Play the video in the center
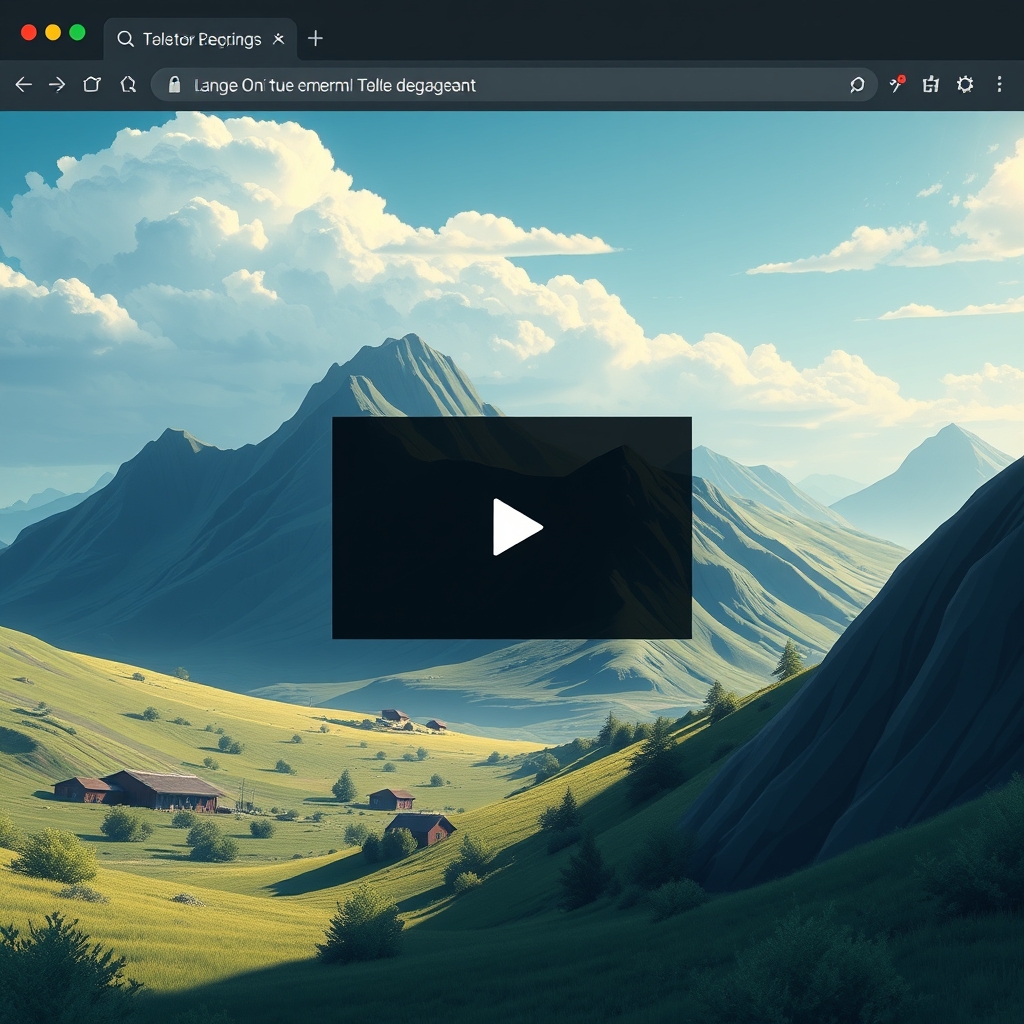1024x1024 pixels. (517, 527)
